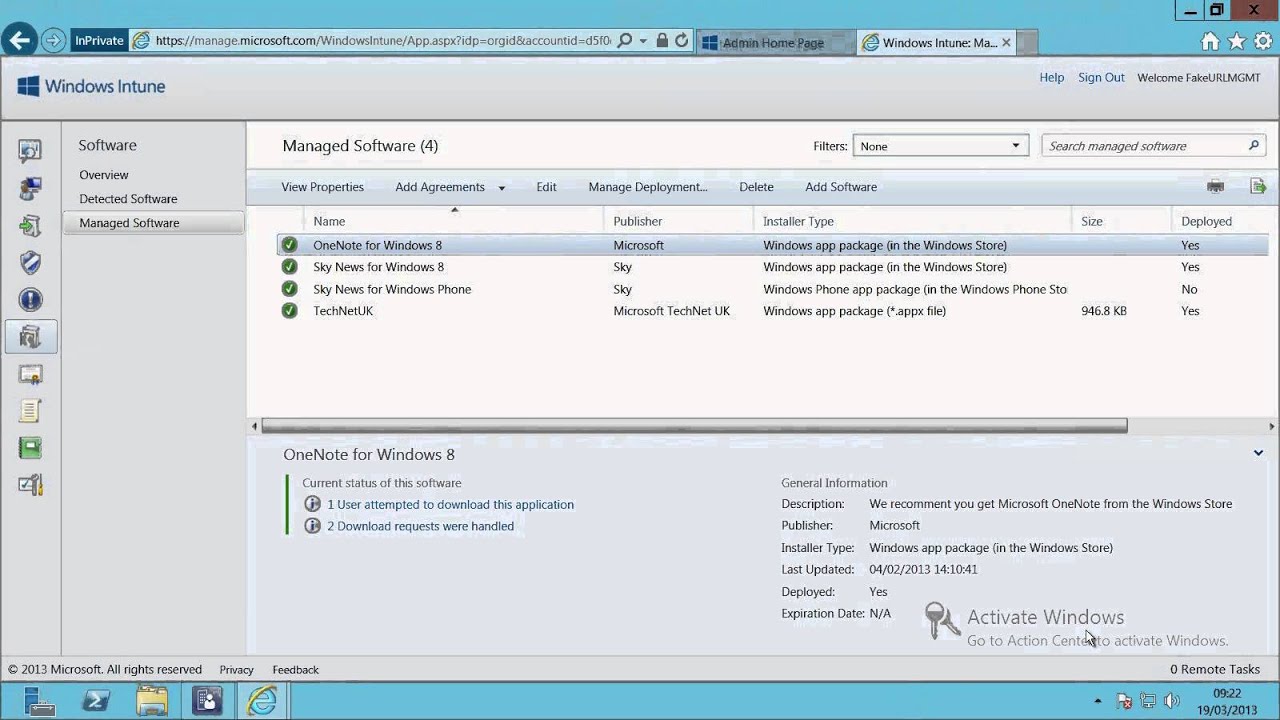Open the System Overview workspace icon
Viewport: 1280px width, 720px height.
[30, 151]
